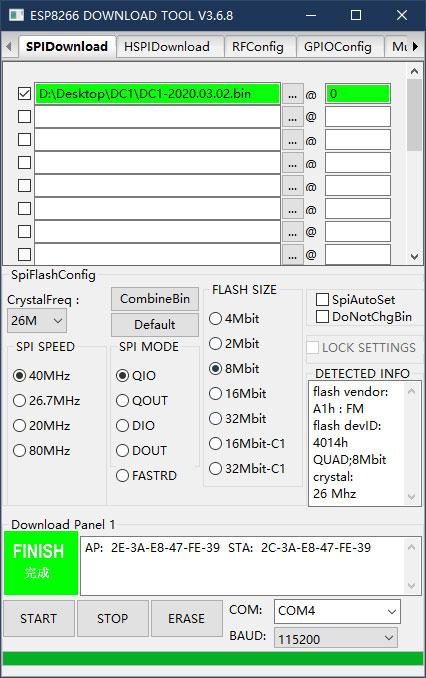Open the RFConfig tab
This screenshot has width=426, height=678.
(x=258, y=47)
